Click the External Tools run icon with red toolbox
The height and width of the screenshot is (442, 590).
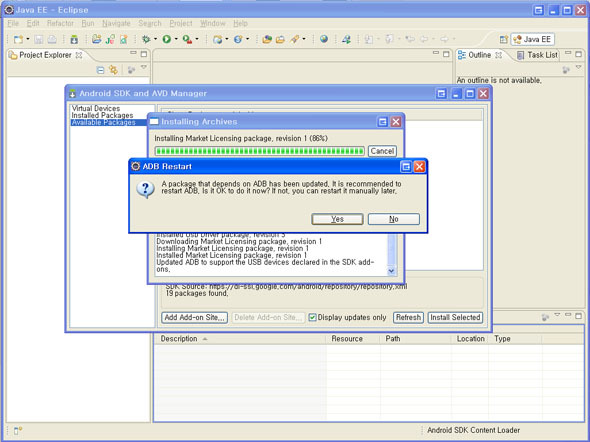187,39
